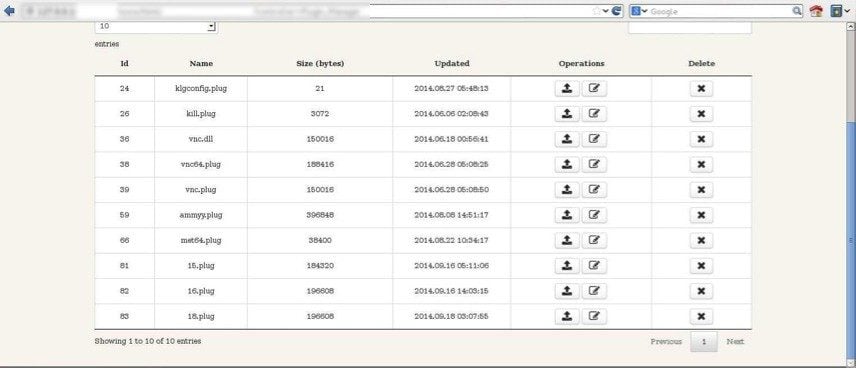The width and height of the screenshot is (856, 368).
Task: Click the browser home icon
Action: pos(816,11)
